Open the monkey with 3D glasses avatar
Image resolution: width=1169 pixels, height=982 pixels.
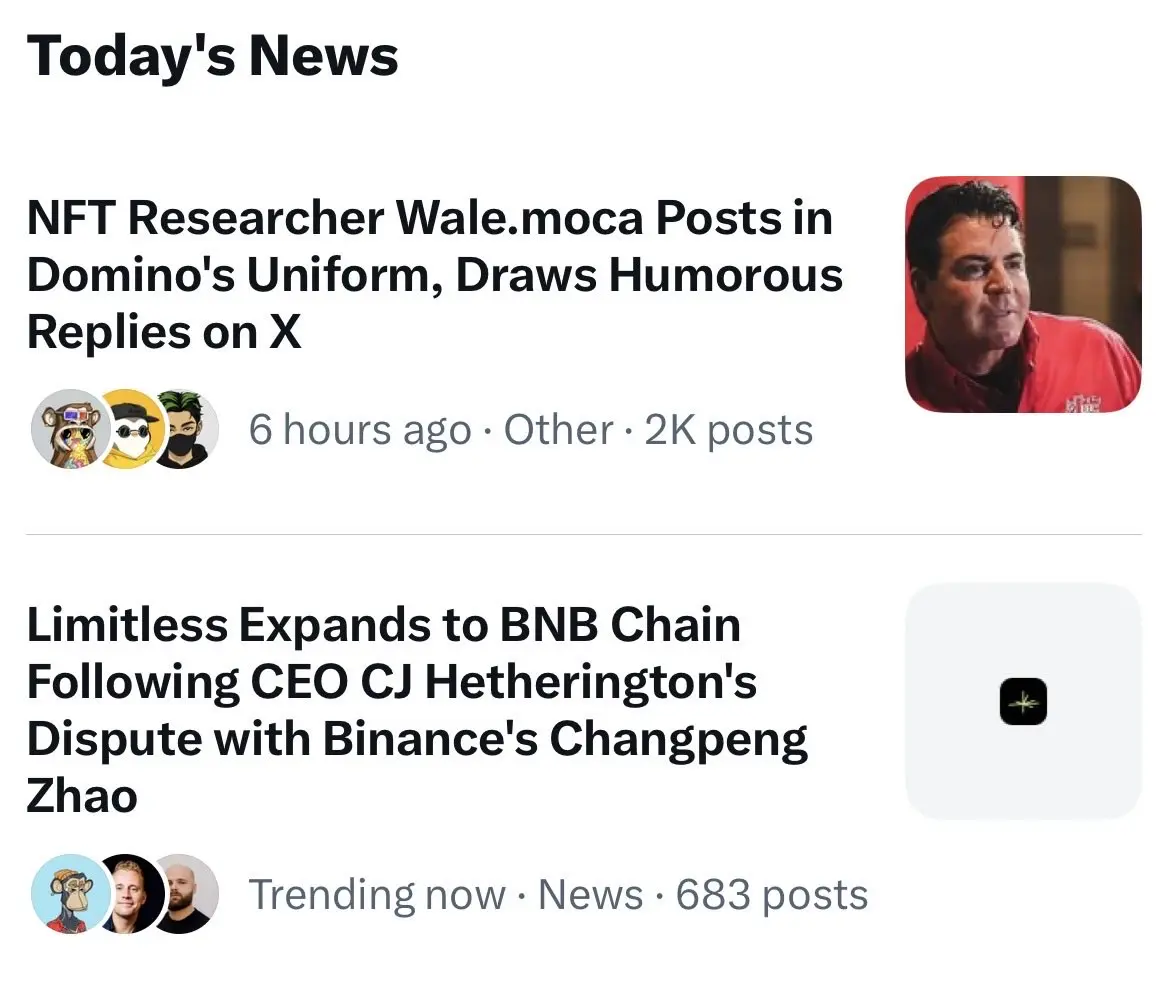click(70, 429)
